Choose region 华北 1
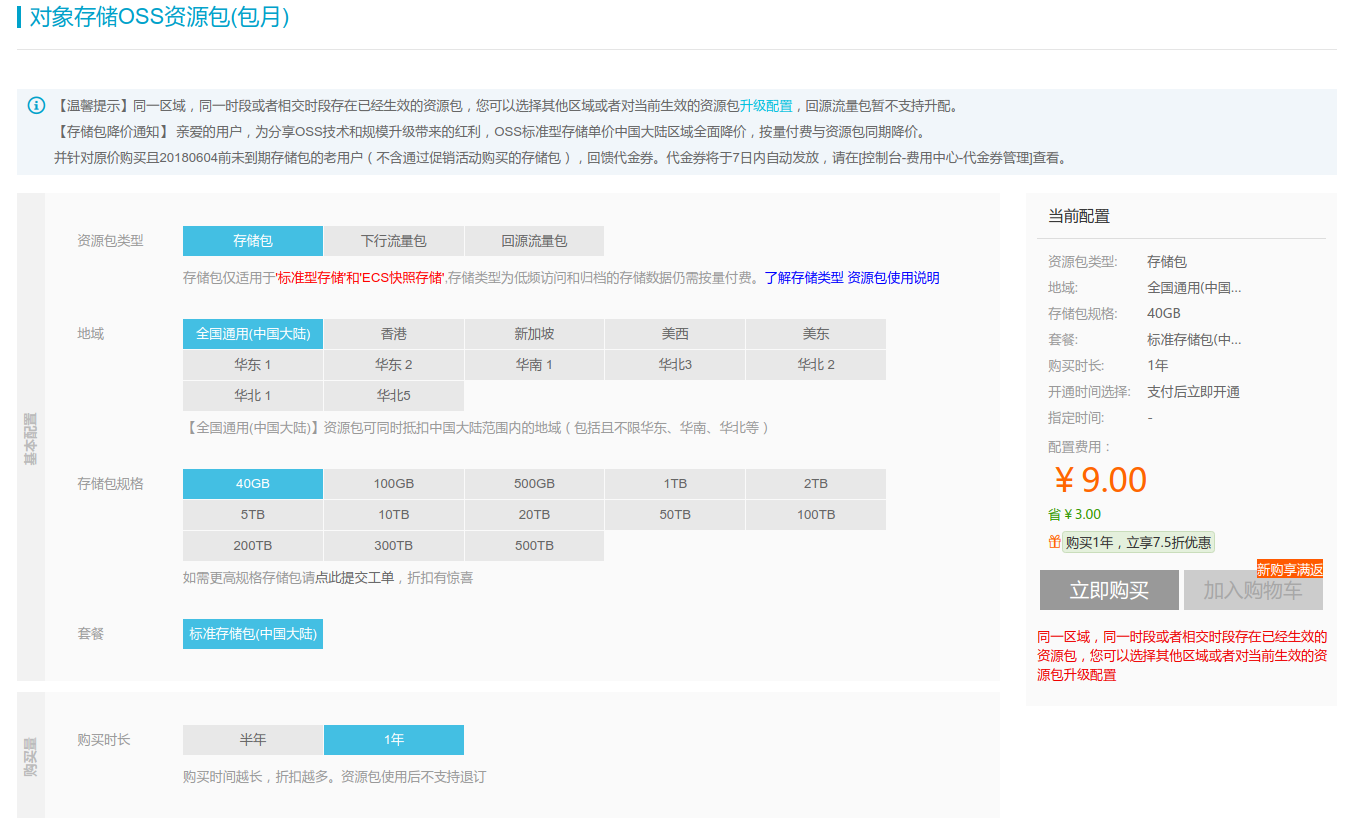Viewport: 1350px width, 833px height. point(253,396)
